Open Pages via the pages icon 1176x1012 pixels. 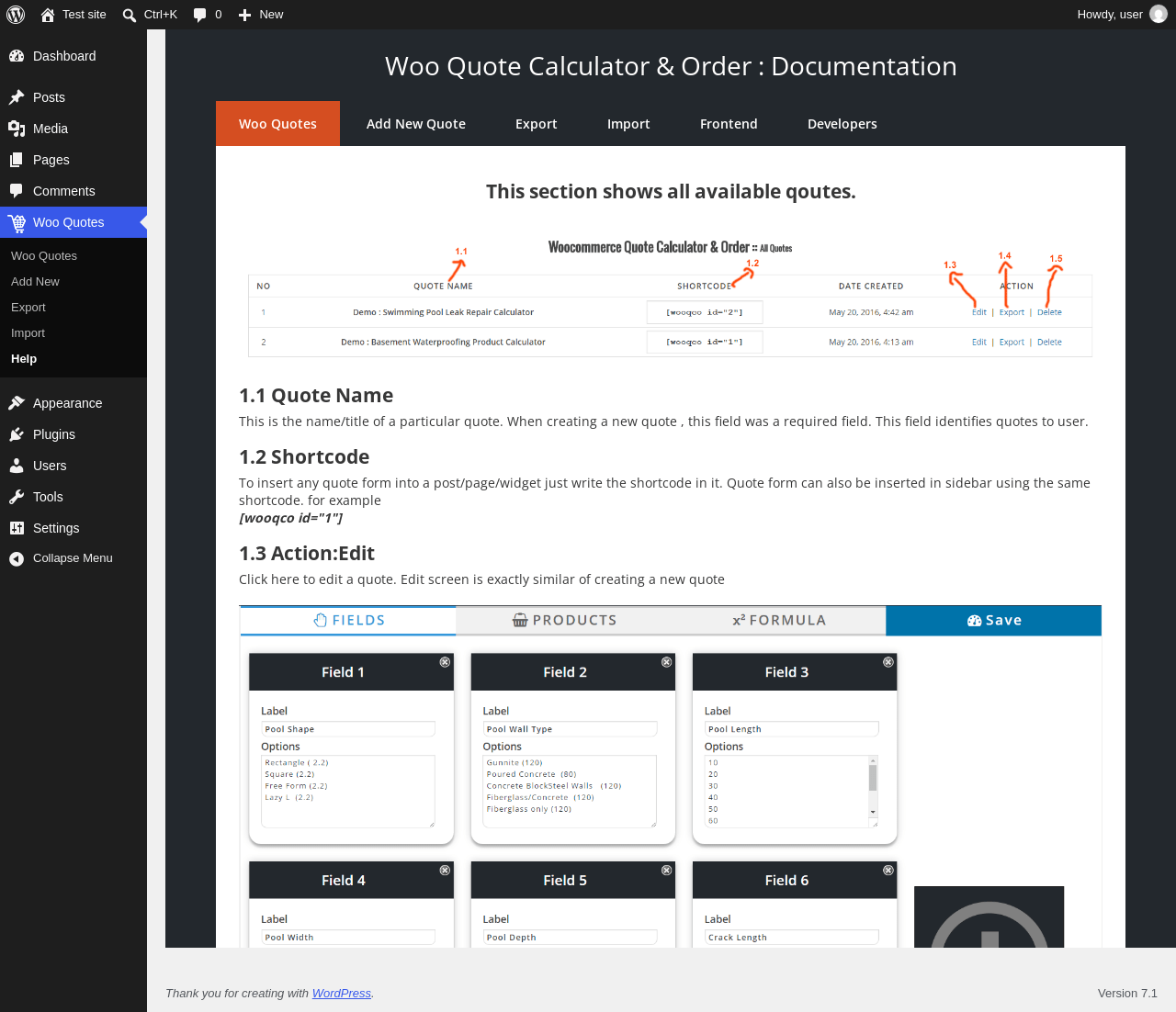click(x=17, y=160)
